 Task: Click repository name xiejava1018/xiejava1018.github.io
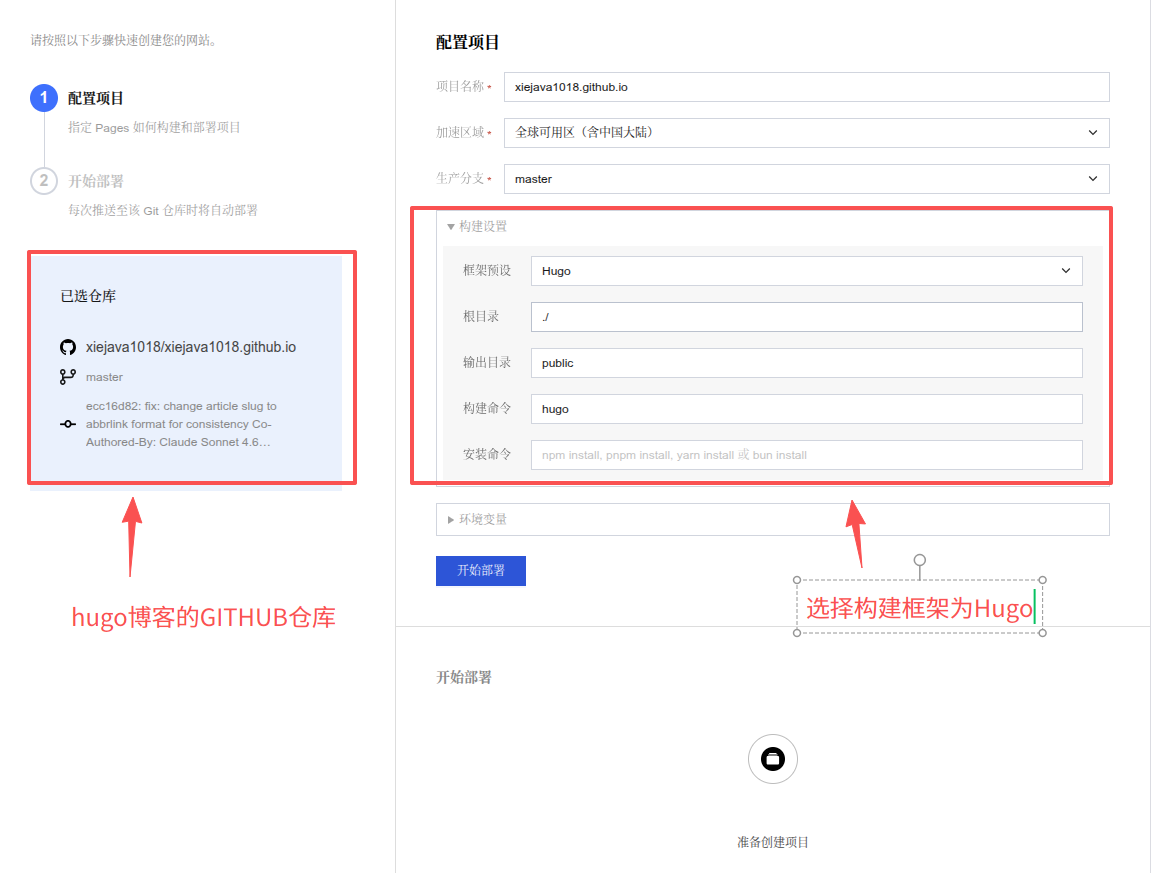pos(191,347)
